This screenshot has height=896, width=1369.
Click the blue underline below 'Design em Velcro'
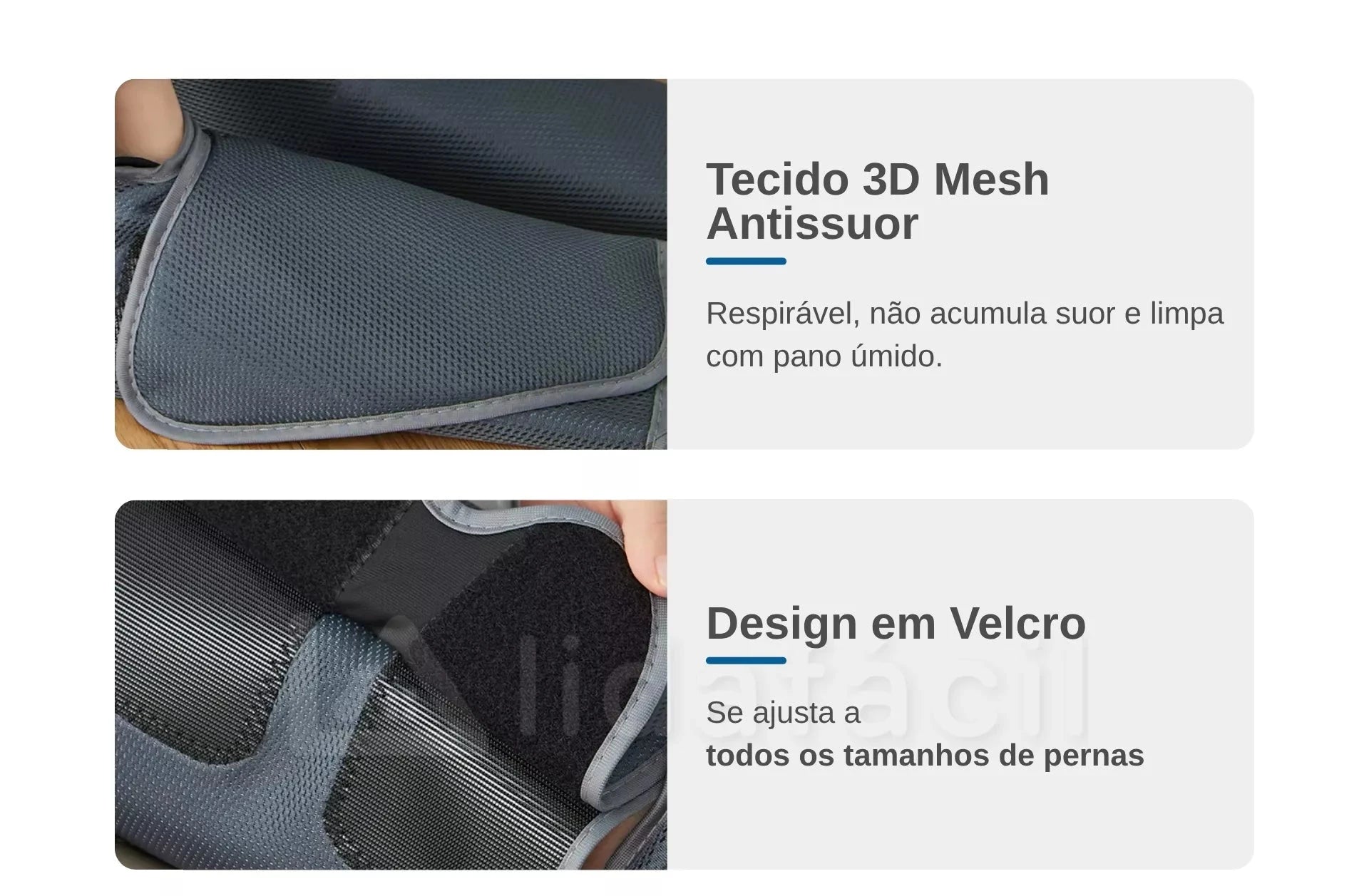pos(746,660)
